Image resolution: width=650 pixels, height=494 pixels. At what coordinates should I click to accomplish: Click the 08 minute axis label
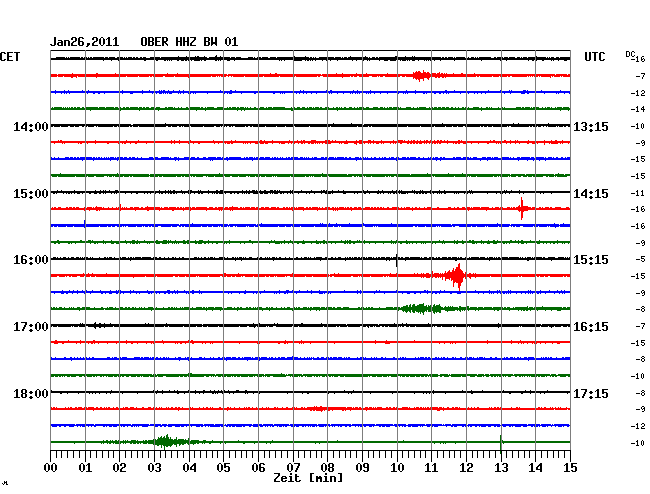tap(327, 468)
